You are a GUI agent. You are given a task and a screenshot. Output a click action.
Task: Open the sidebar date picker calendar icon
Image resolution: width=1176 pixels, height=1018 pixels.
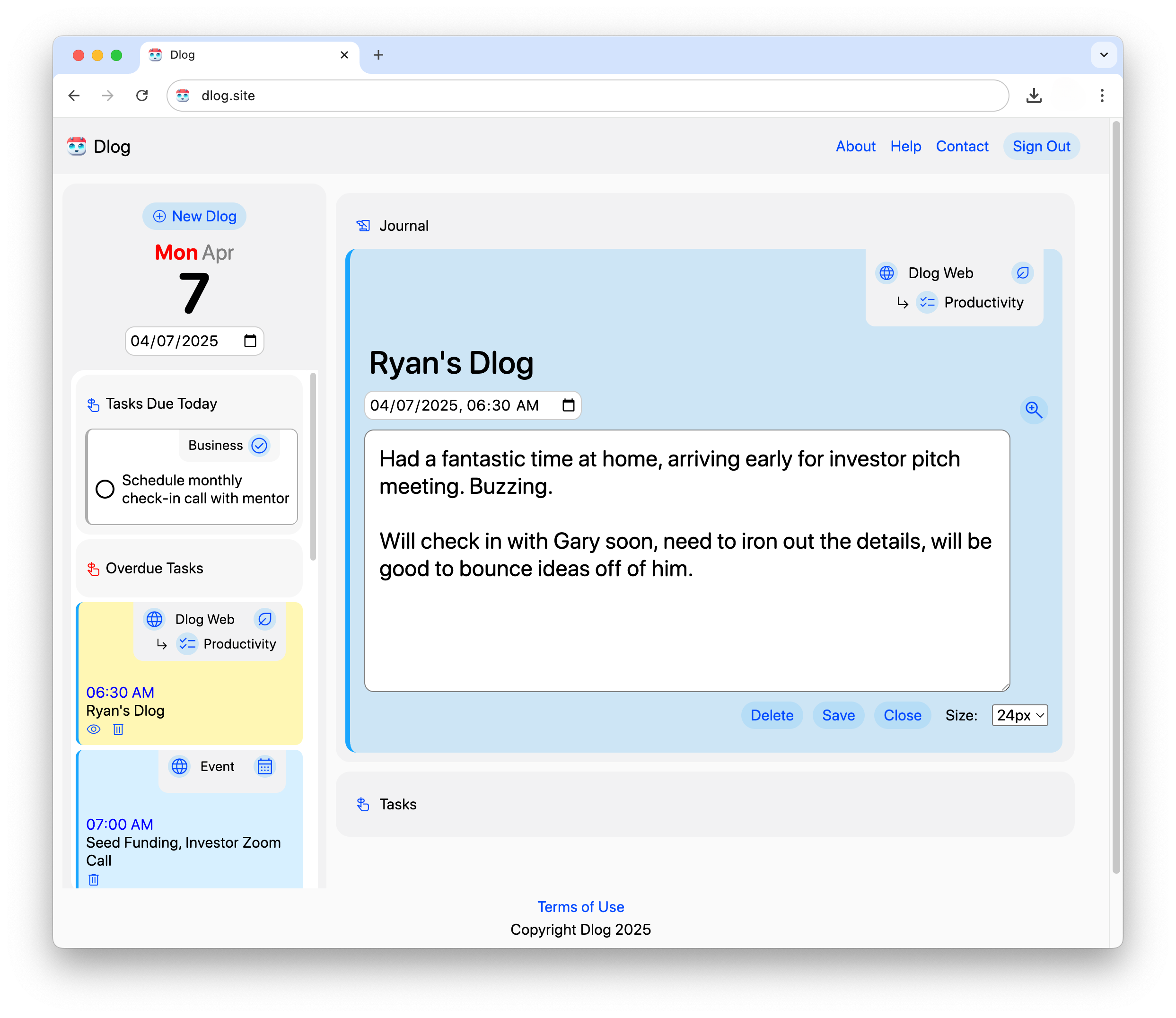250,341
